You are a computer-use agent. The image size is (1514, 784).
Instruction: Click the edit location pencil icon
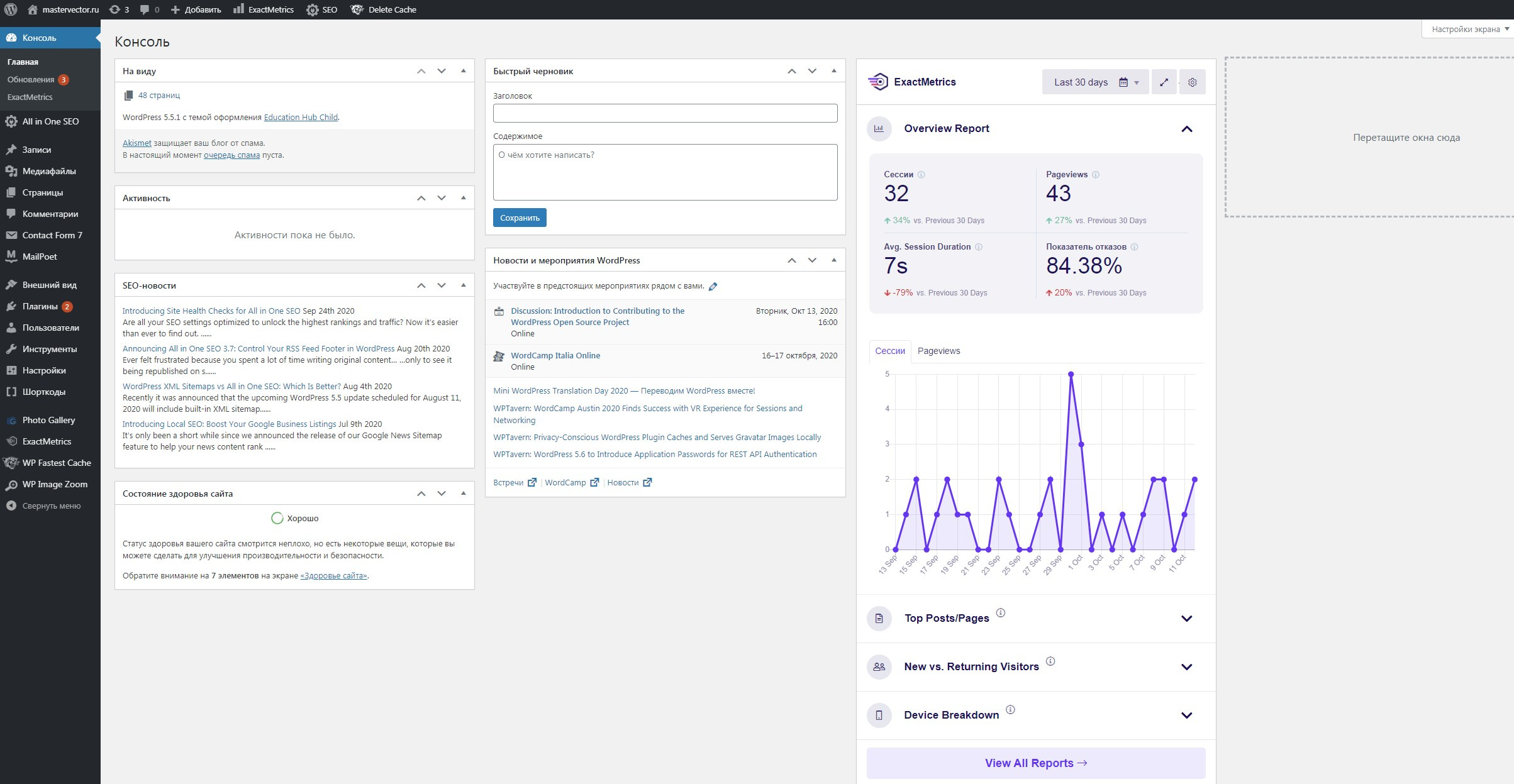713,286
